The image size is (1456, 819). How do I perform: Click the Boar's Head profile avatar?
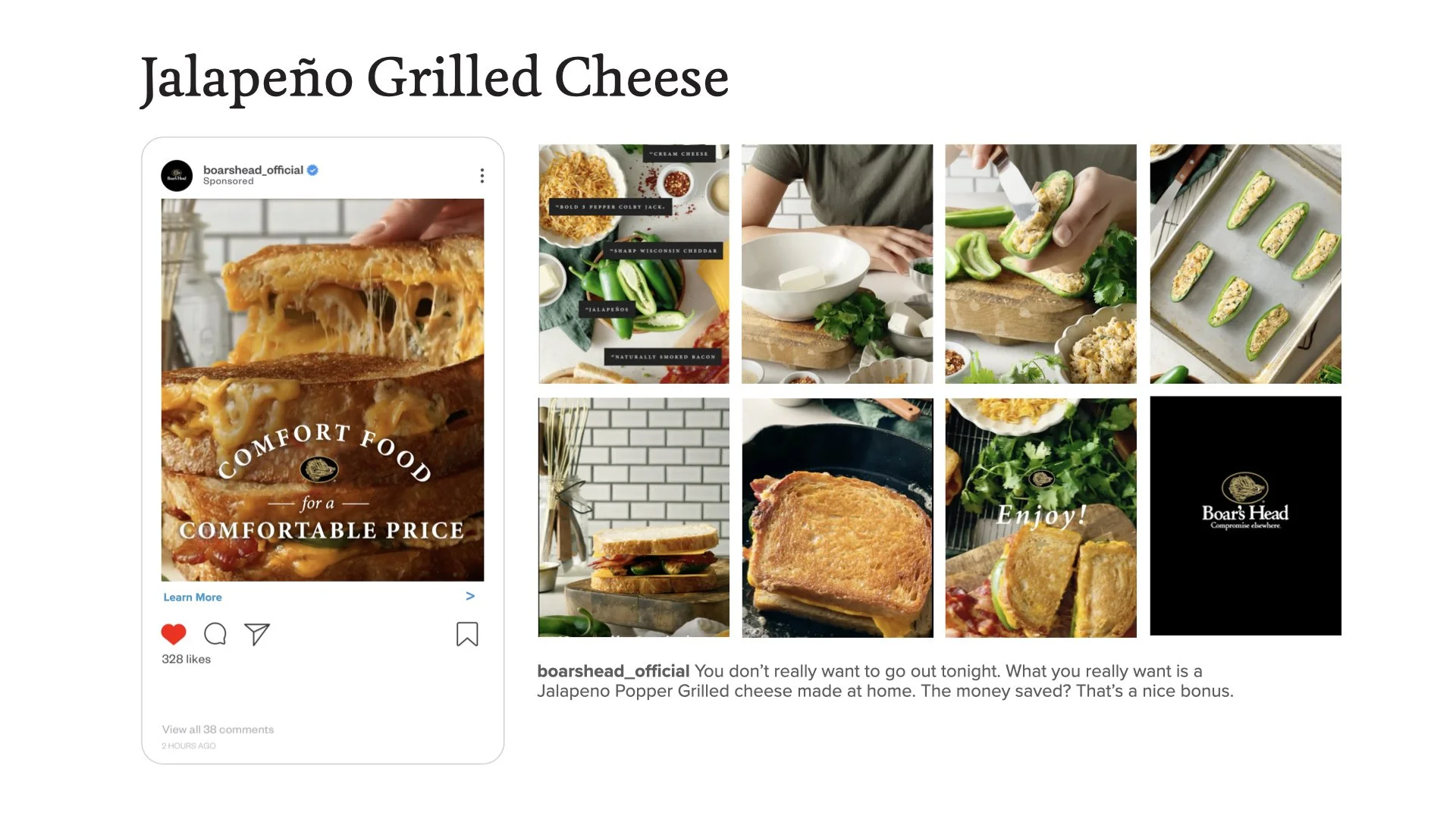(177, 176)
